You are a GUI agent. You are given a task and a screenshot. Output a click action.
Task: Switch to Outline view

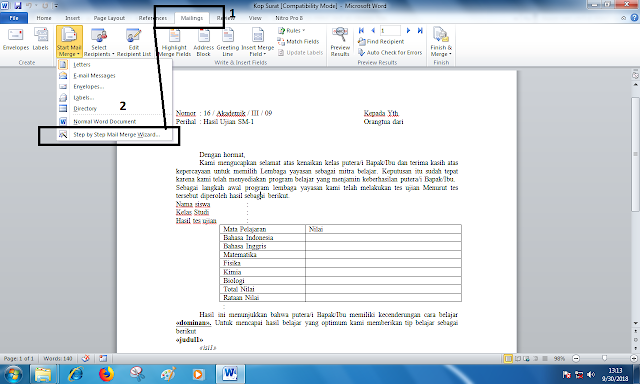click(536, 358)
